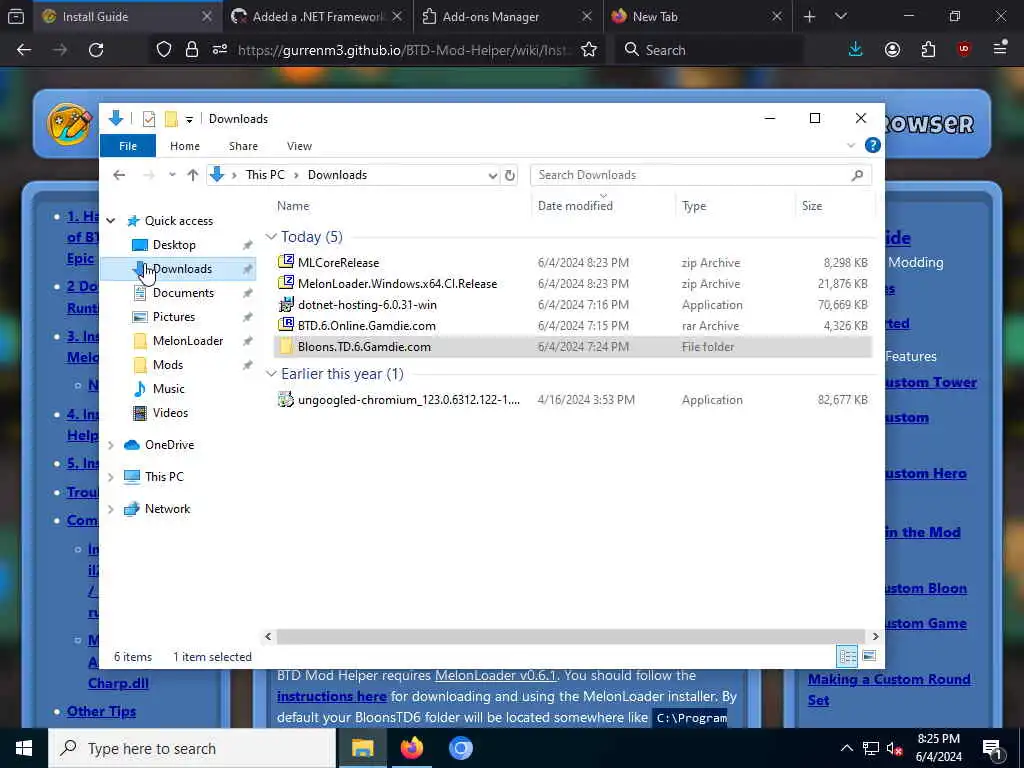Go back in File Explorer
This screenshot has width=1024, height=768.
pyautogui.click(x=119, y=175)
